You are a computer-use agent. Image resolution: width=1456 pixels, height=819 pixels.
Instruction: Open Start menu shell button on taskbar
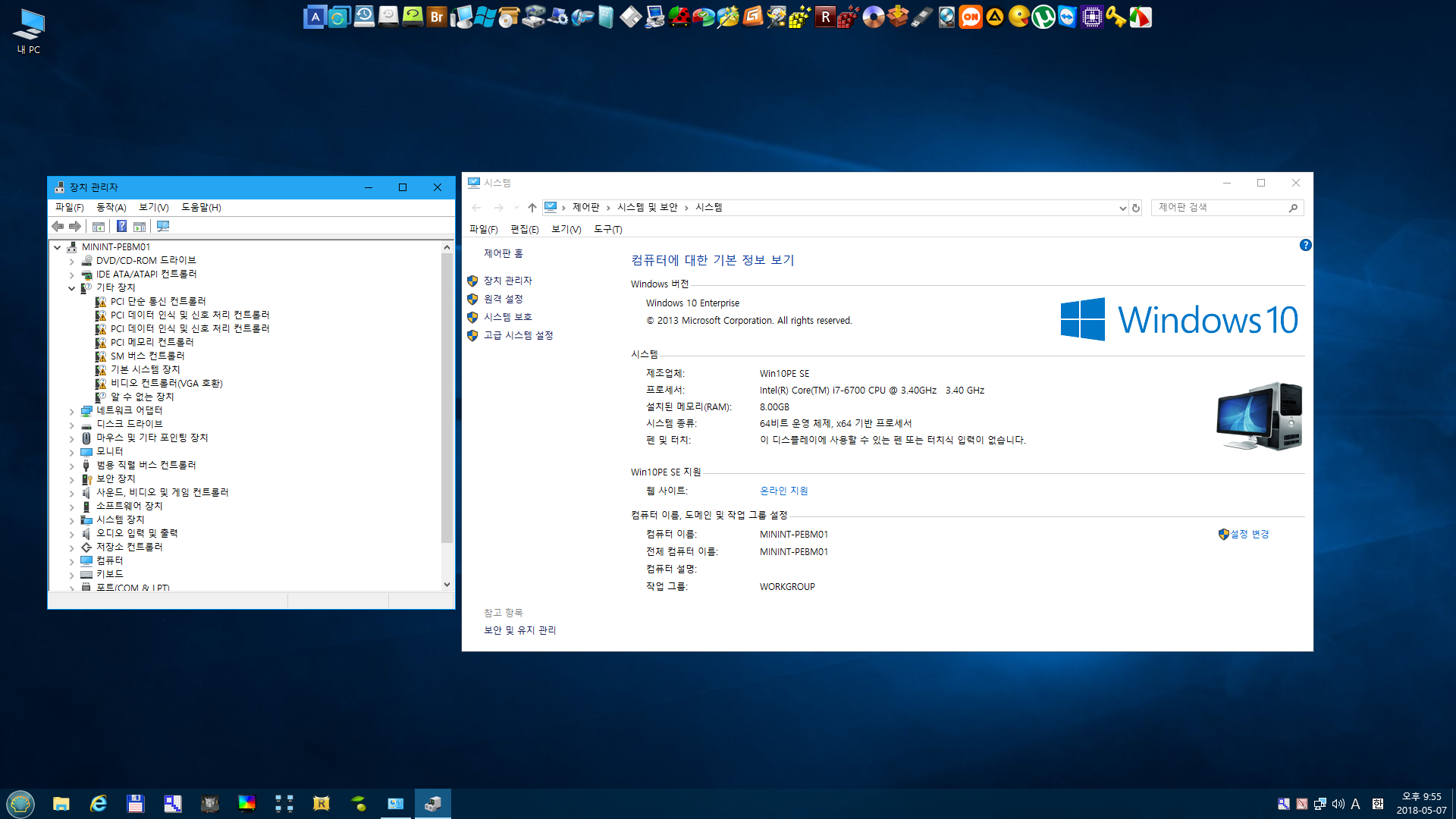point(20,804)
